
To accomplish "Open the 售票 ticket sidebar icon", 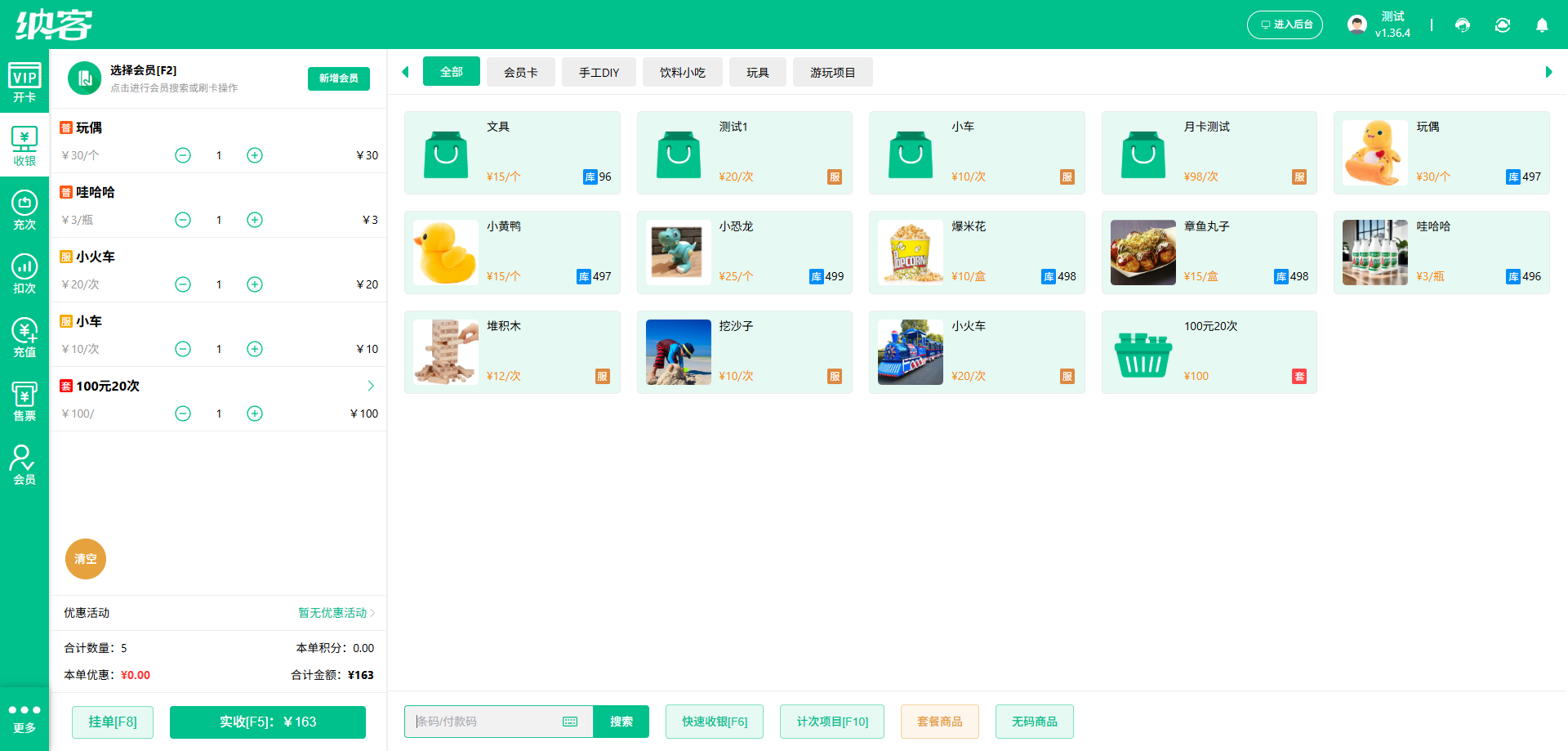I will click(x=24, y=401).
